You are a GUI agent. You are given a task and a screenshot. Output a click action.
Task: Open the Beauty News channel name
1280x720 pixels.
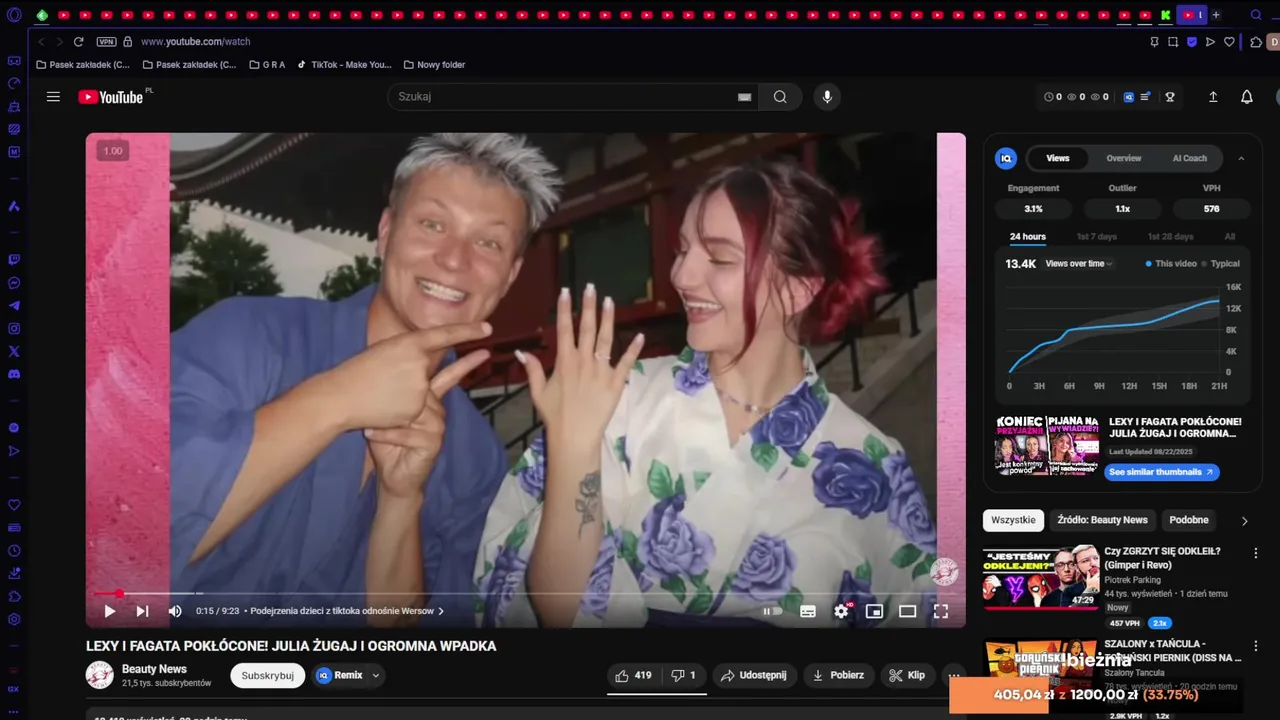coord(154,669)
